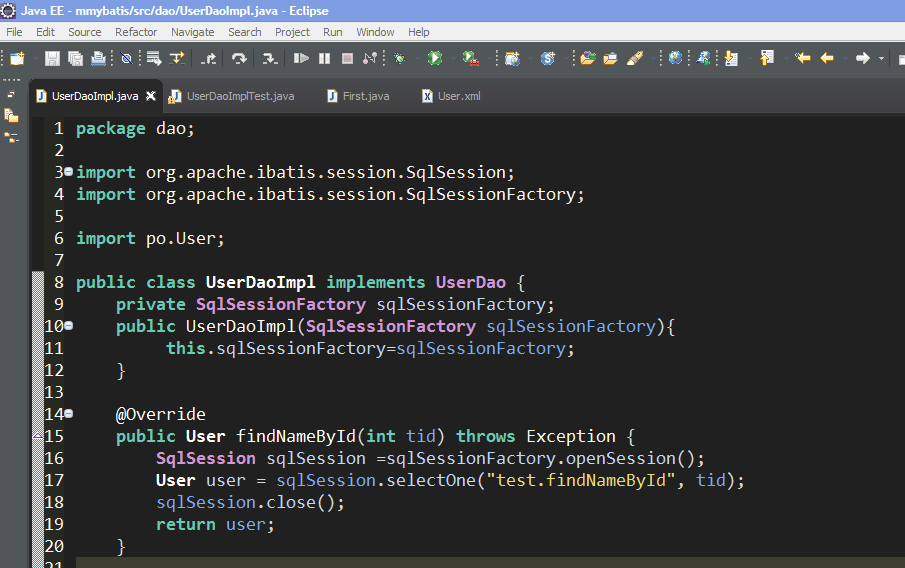The width and height of the screenshot is (905, 568).
Task: Click the Save All icon
Action: coord(76,58)
